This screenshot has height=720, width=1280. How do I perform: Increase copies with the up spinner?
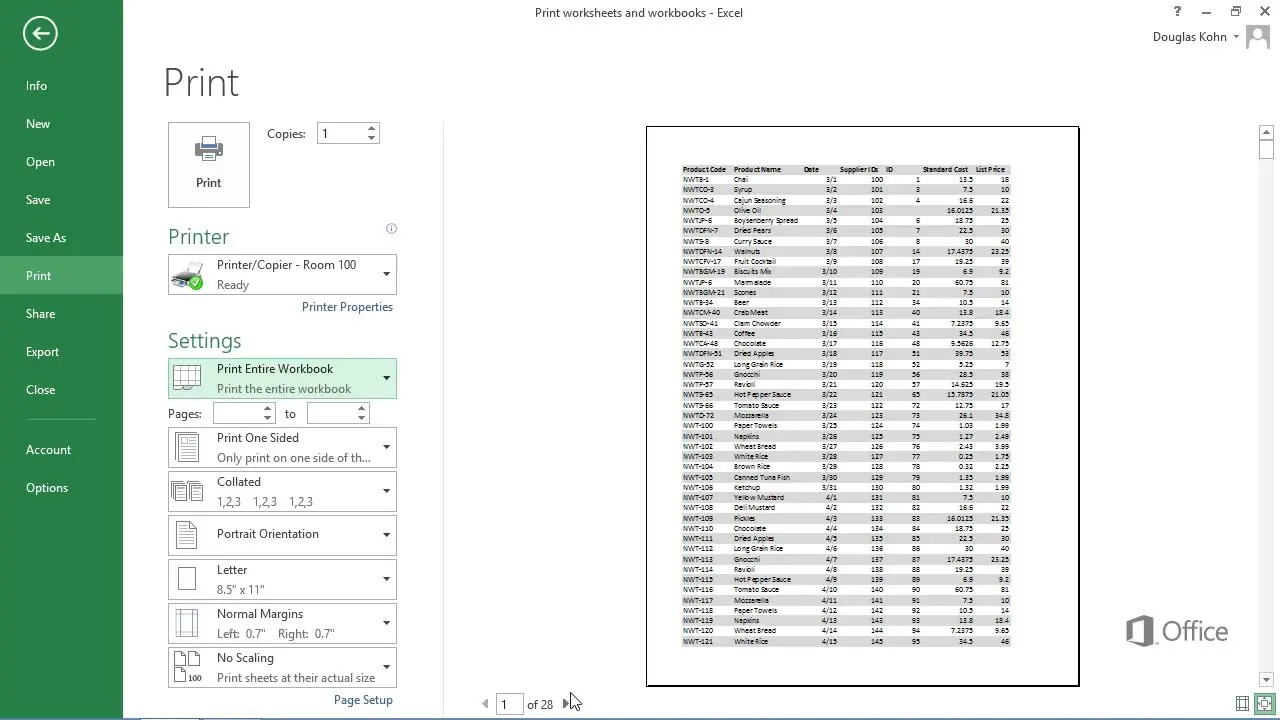click(x=372, y=128)
